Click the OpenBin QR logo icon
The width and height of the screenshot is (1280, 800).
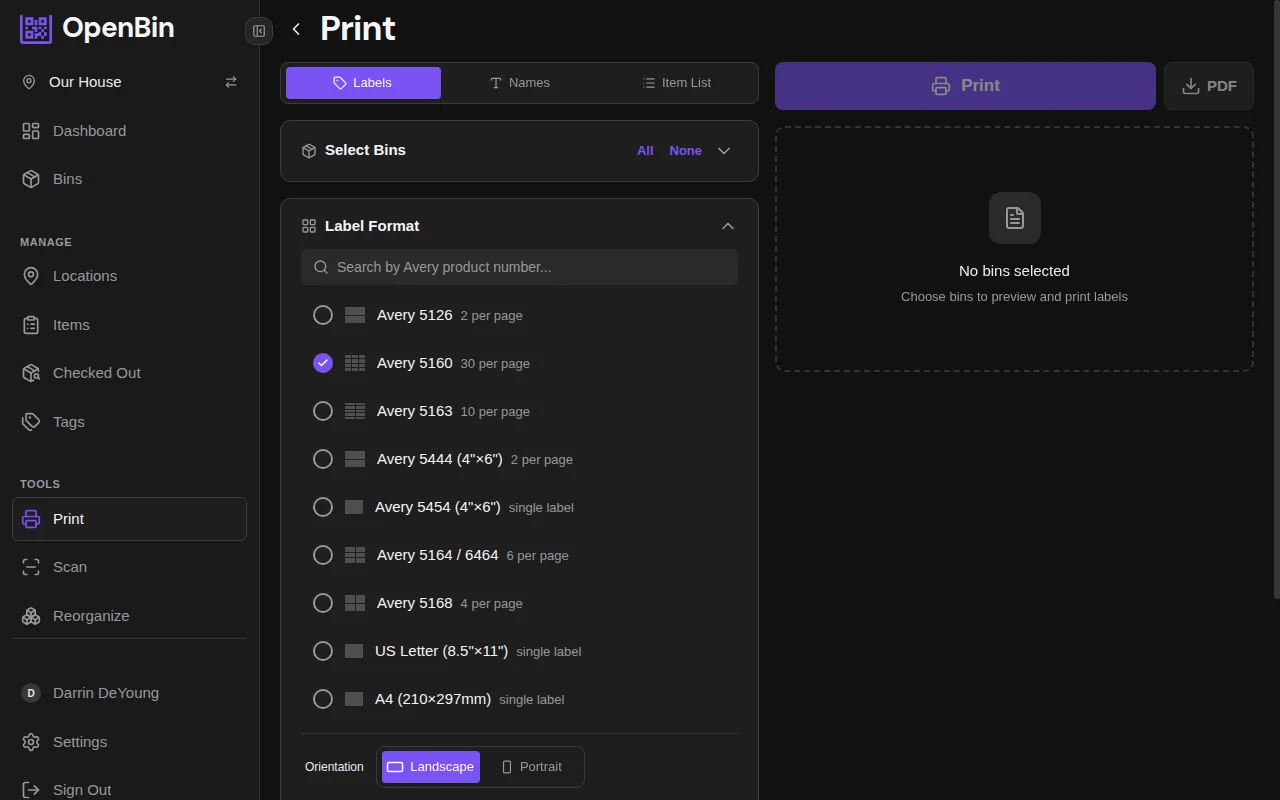coord(36,29)
